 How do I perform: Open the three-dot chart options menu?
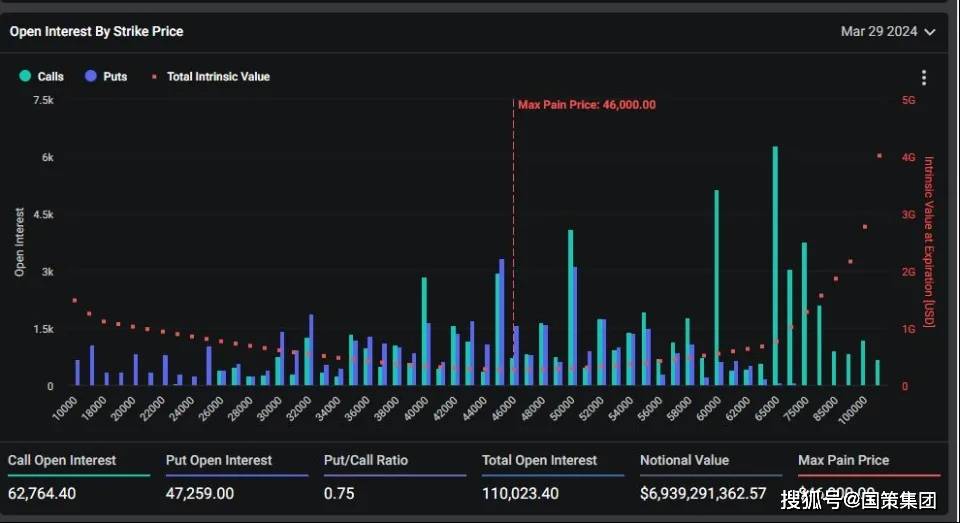pos(923,77)
